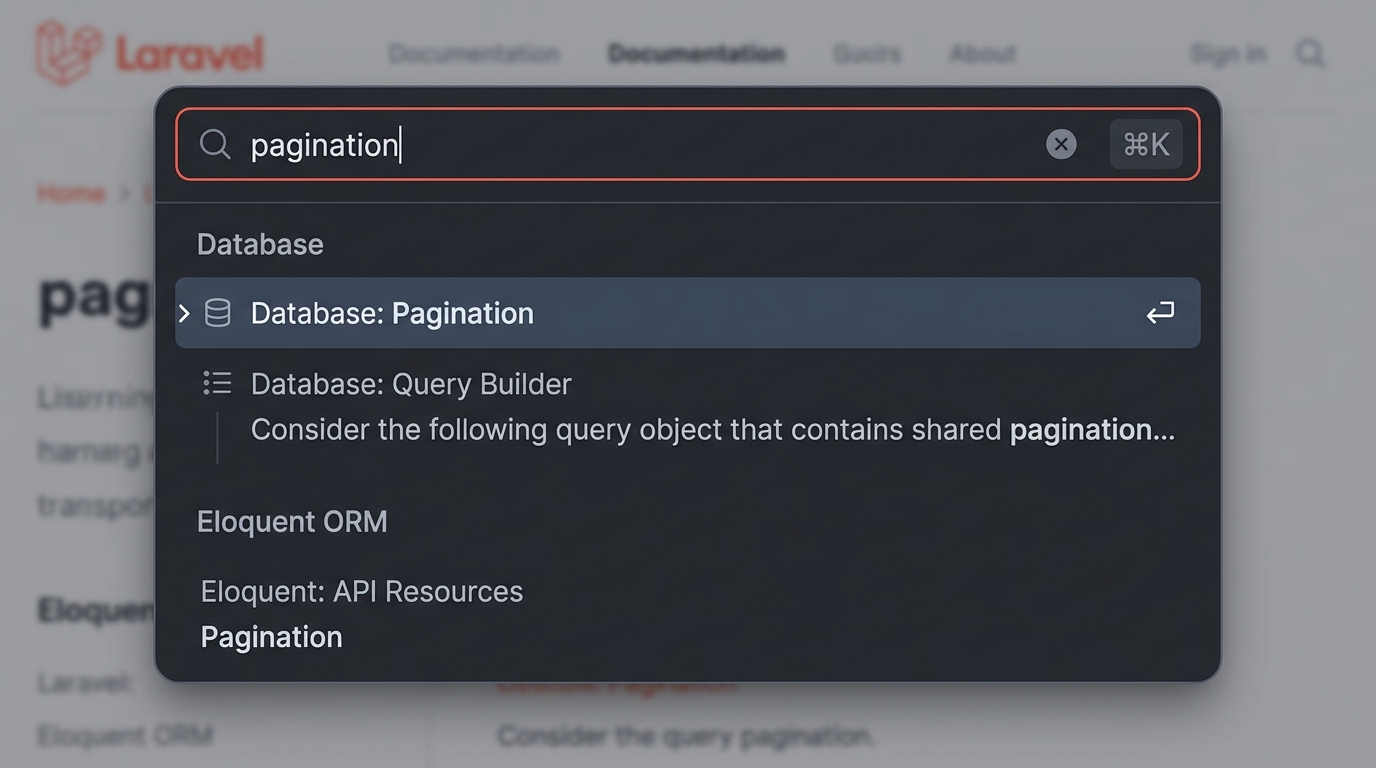Screen dimensions: 1376x768
Task: Open the About nav item
Action: [x=982, y=53]
